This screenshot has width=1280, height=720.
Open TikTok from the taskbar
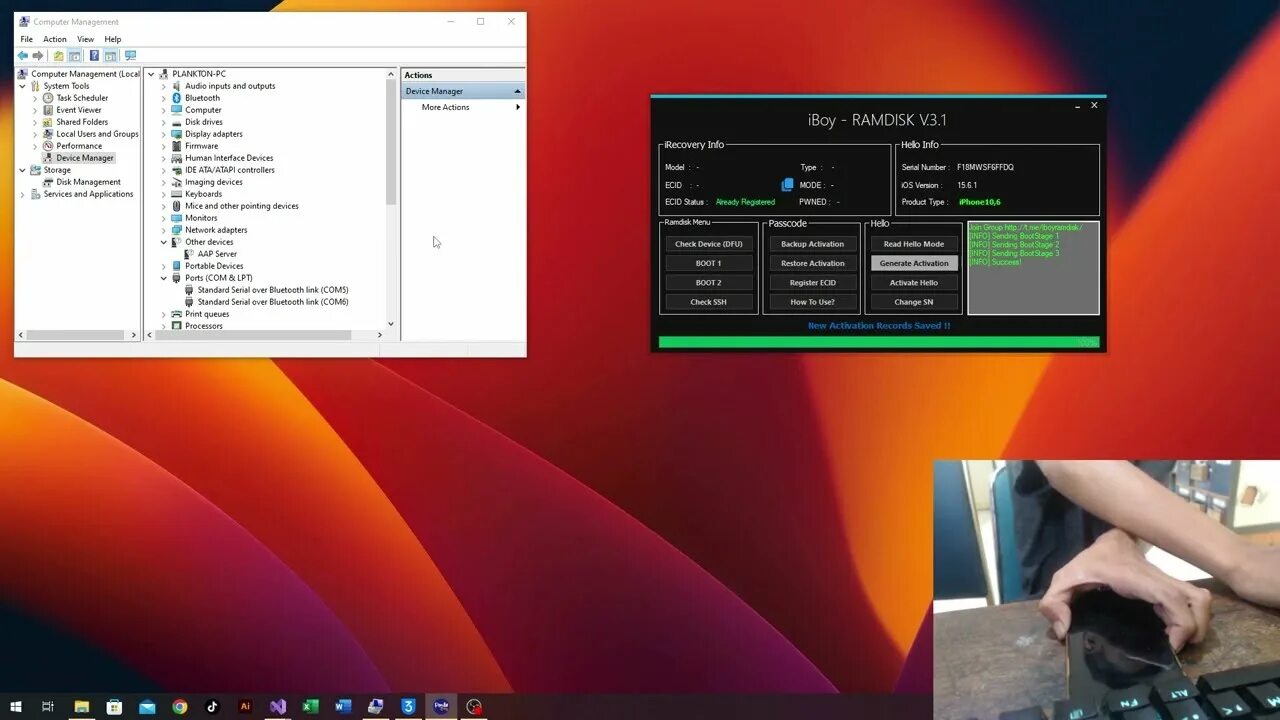(x=212, y=706)
